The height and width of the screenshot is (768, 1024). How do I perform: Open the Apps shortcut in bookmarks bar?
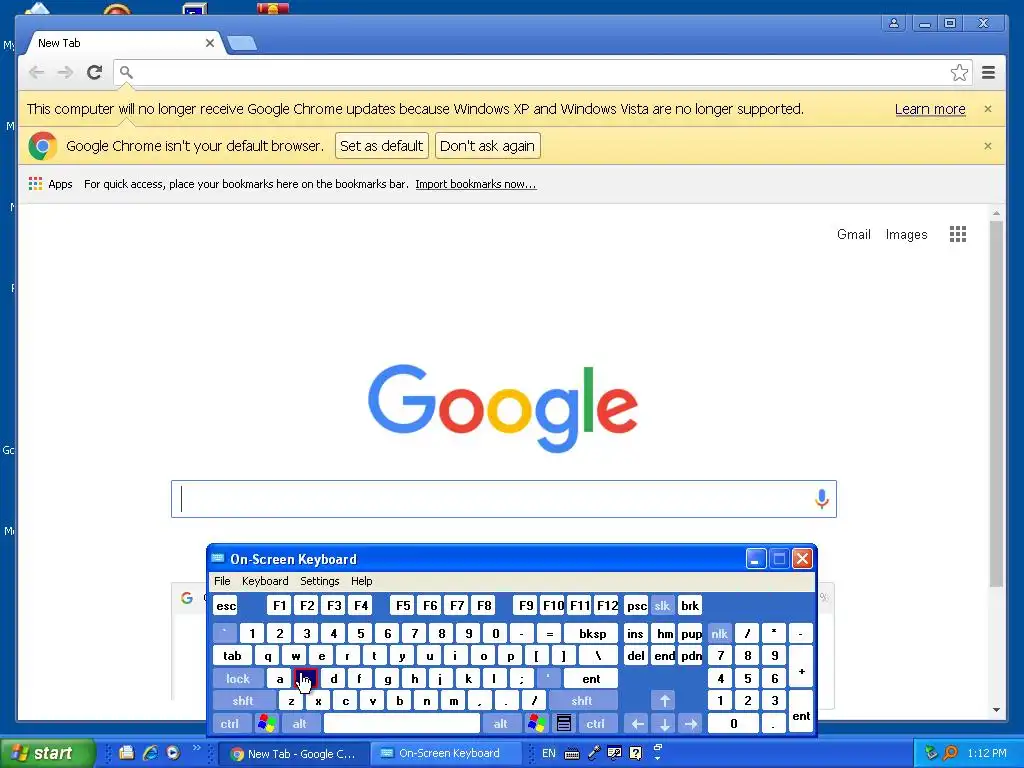(x=50, y=184)
